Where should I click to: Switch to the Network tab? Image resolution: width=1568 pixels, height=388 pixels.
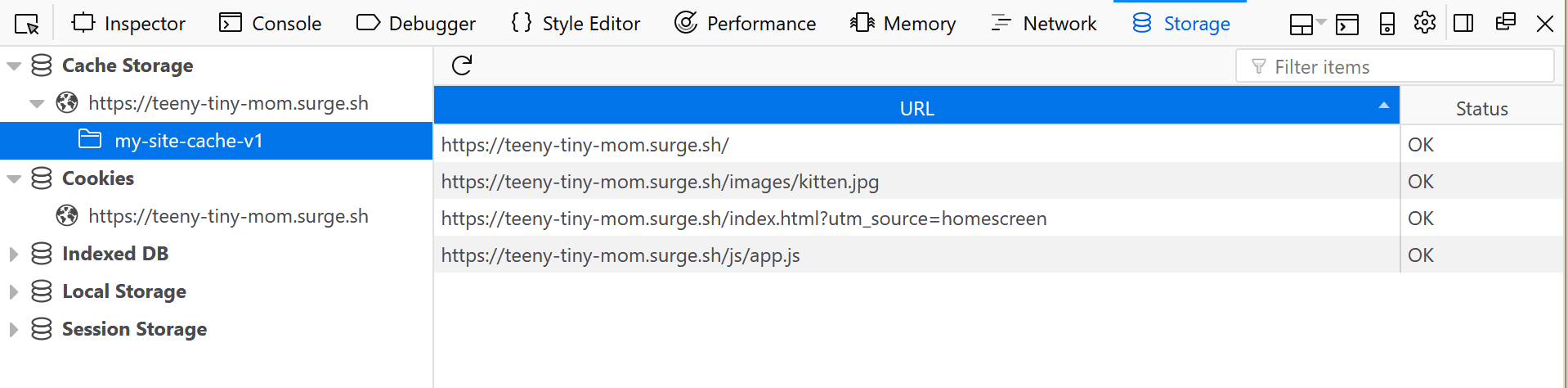pyautogui.click(x=1042, y=24)
